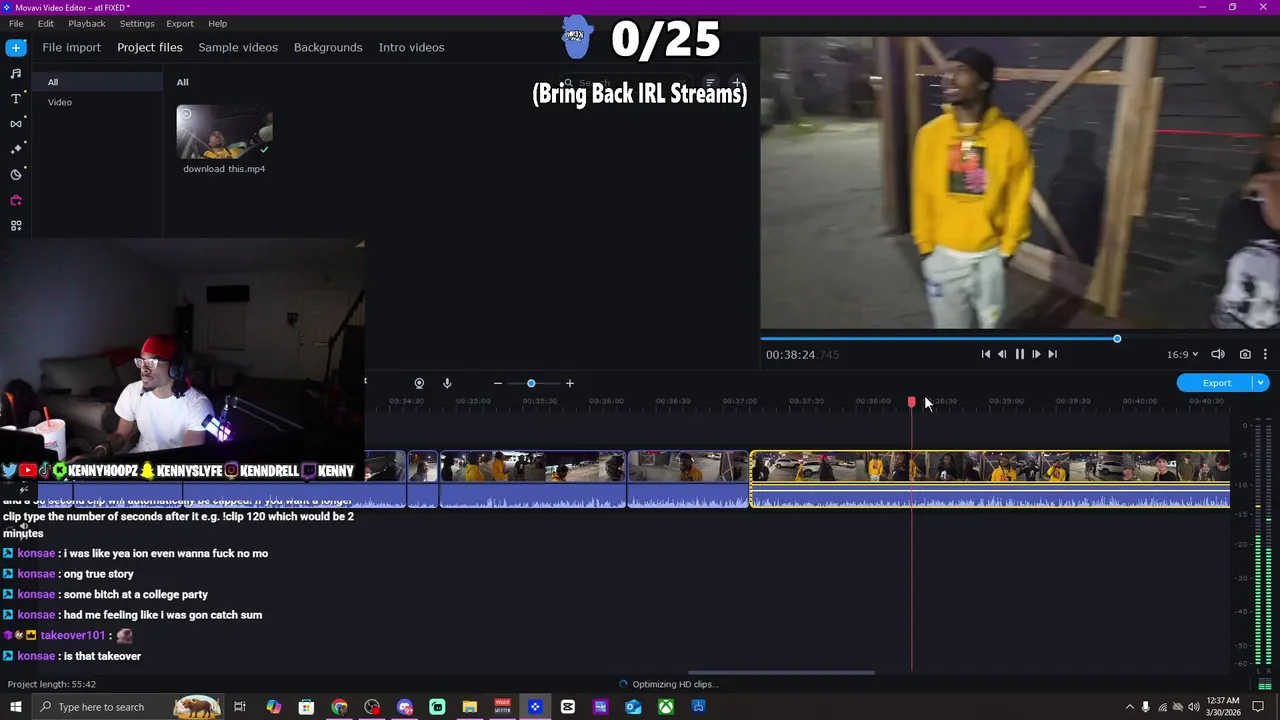Step back one frame in preview
Image resolution: width=1280 pixels, height=720 pixels.
(x=1002, y=354)
